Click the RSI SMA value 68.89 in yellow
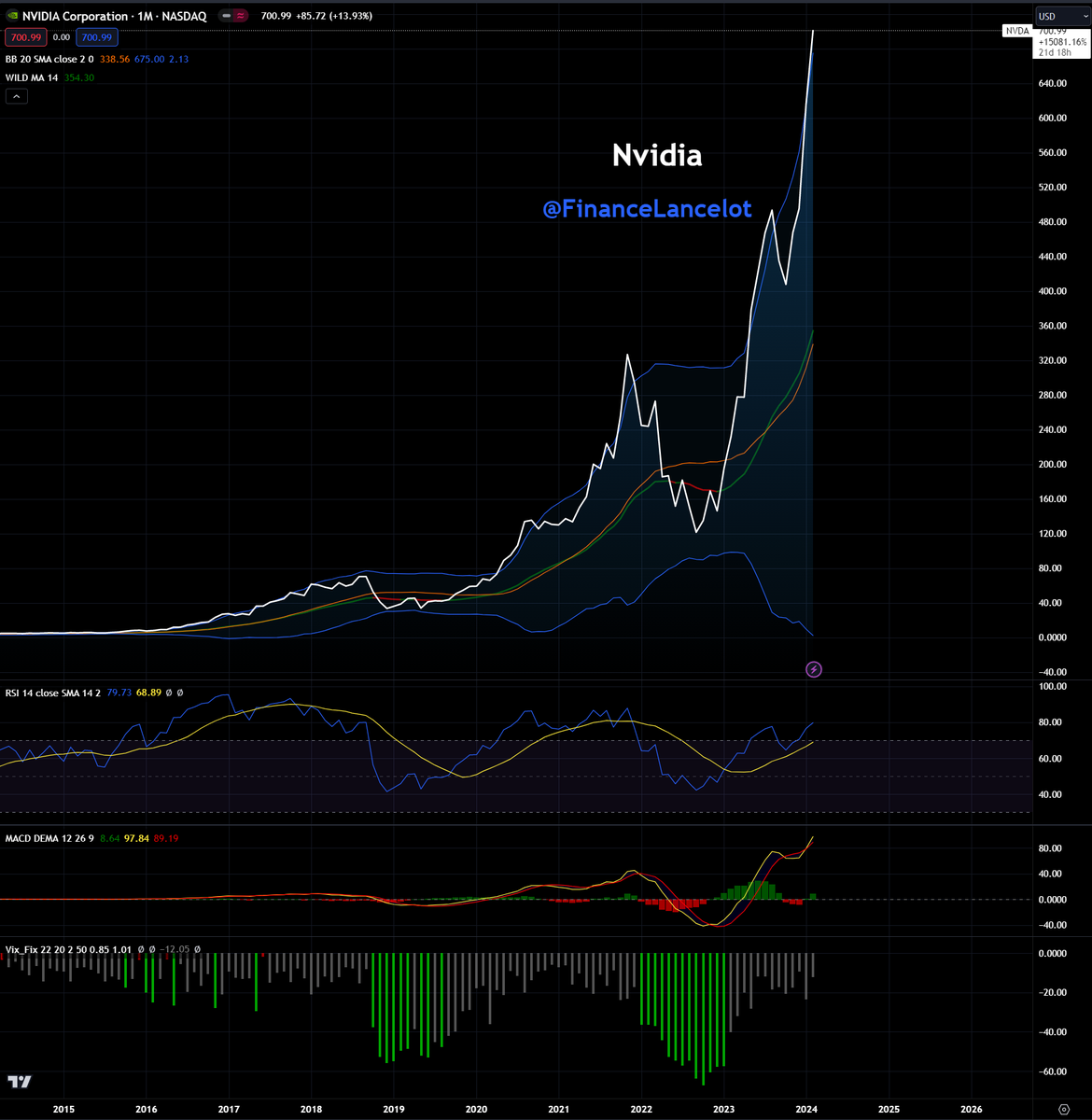Image resolution: width=1092 pixels, height=1120 pixels. (149, 693)
